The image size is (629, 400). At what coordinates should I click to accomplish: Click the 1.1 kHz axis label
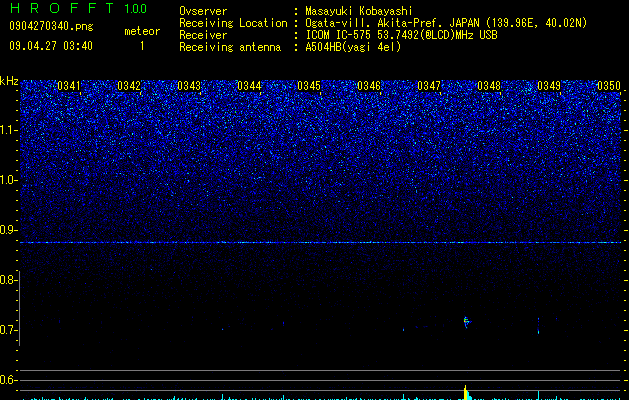pos(9,130)
